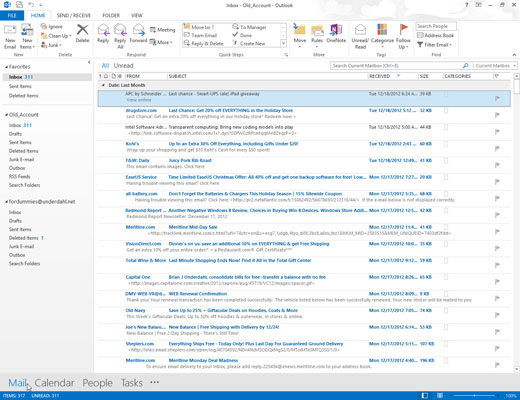Go to Calendar in navigation bar
Image resolution: width=520 pixels, height=400 pixels.
54,383
